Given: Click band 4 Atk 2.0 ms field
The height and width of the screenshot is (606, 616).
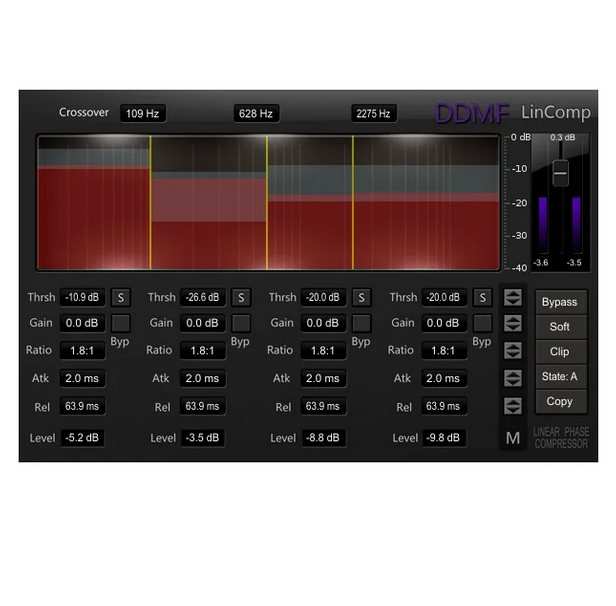Looking at the screenshot, I should (444, 378).
